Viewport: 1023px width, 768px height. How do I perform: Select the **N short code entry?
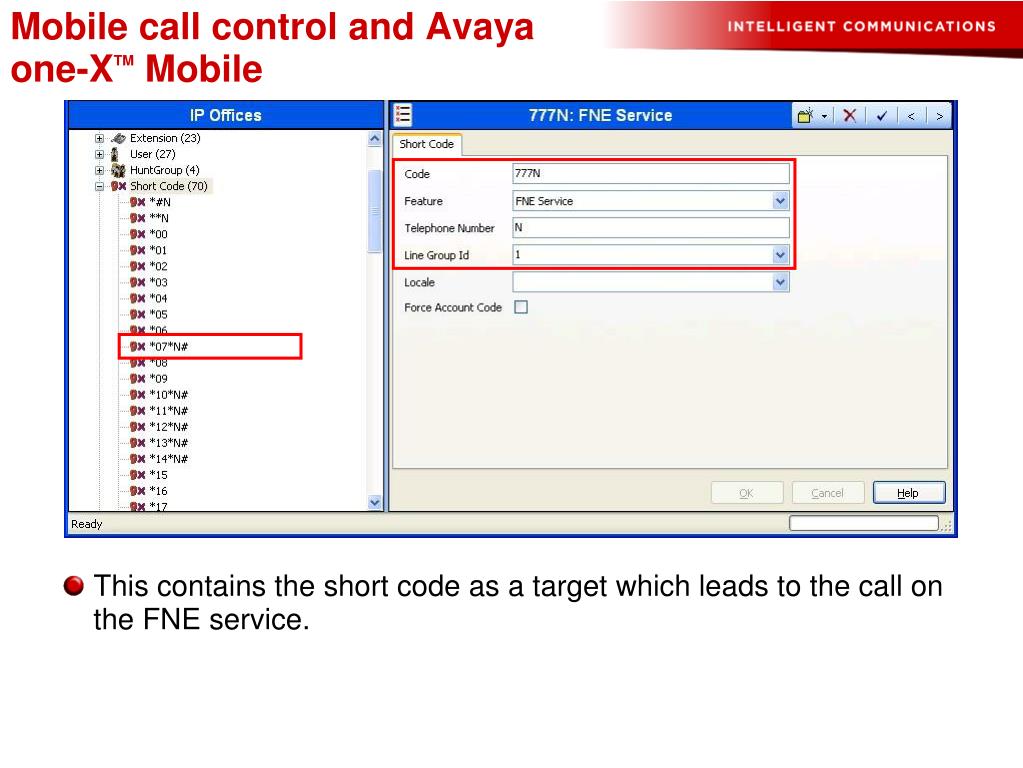[159, 219]
